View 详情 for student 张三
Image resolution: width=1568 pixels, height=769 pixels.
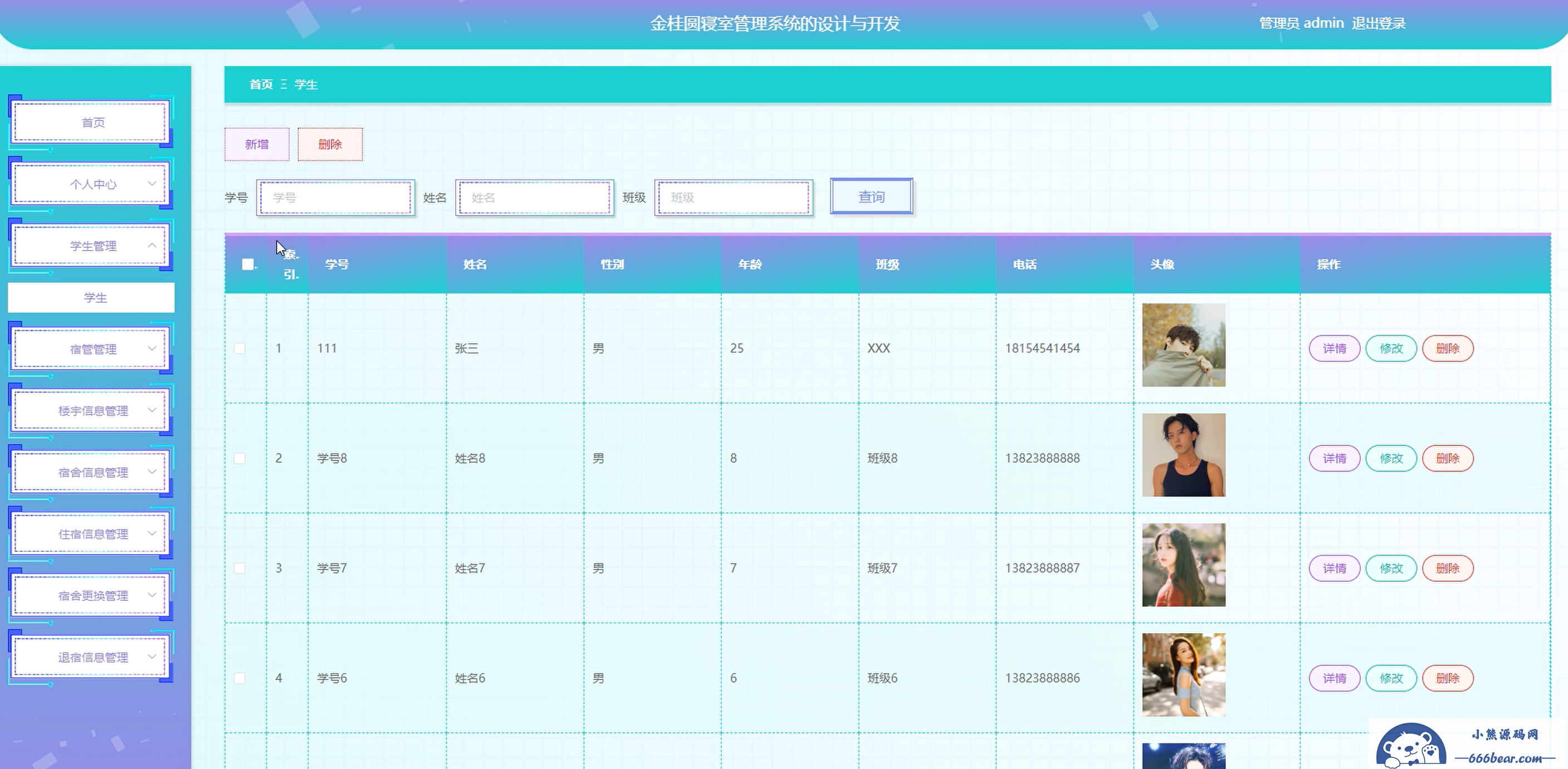click(x=1334, y=349)
